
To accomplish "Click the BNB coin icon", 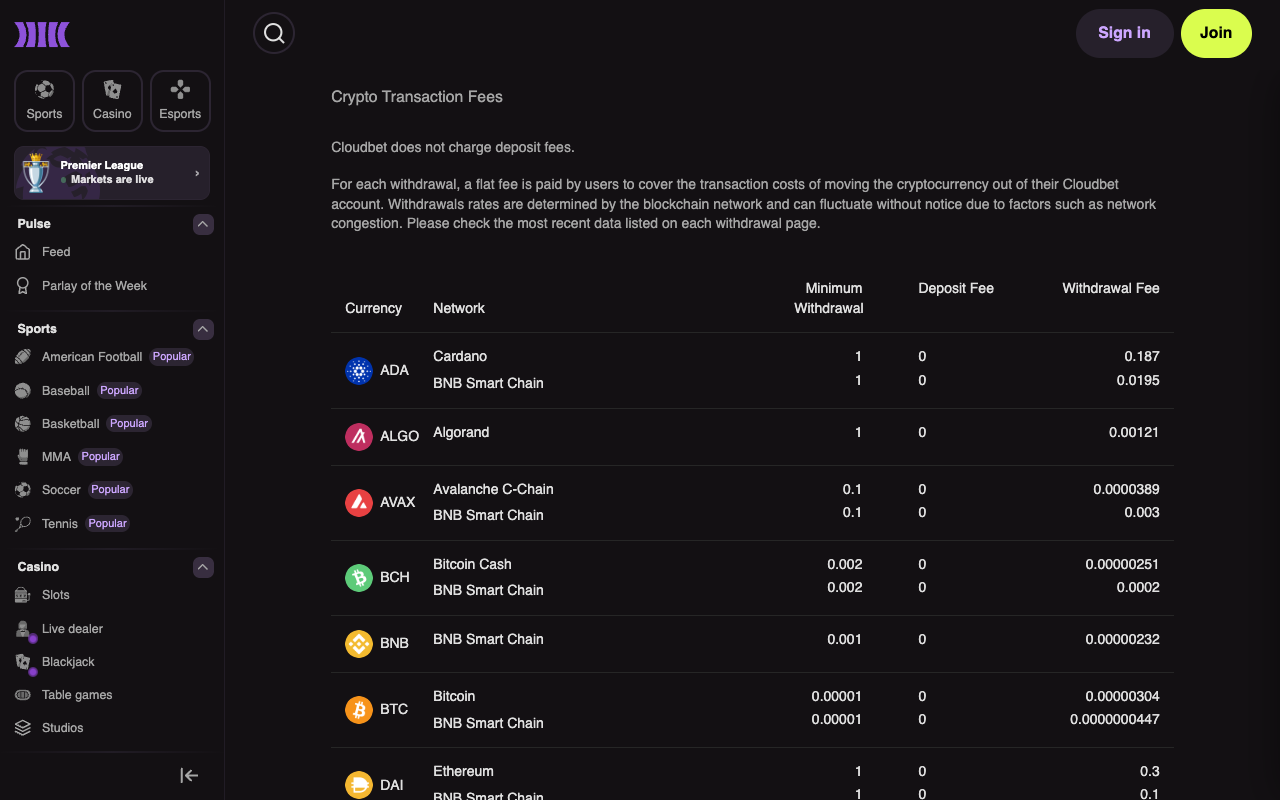I will tap(359, 643).
